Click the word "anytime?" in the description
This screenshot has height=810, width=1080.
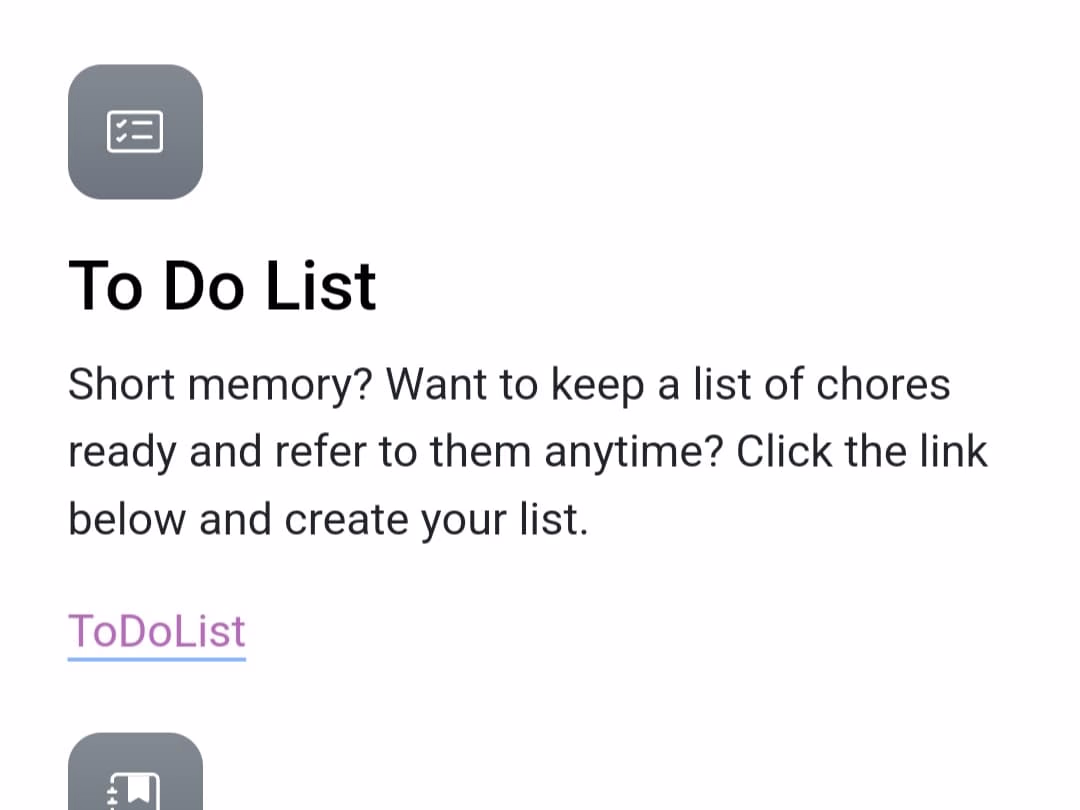pos(633,454)
